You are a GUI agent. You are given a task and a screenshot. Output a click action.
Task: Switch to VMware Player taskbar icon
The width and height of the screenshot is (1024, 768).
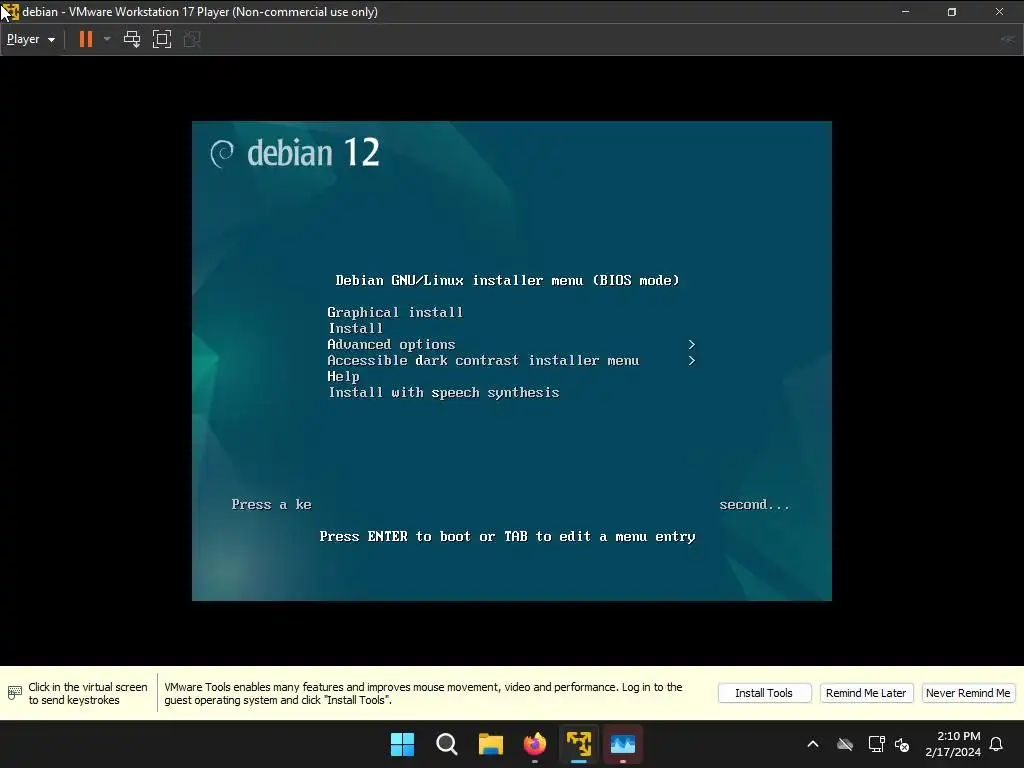pos(579,744)
